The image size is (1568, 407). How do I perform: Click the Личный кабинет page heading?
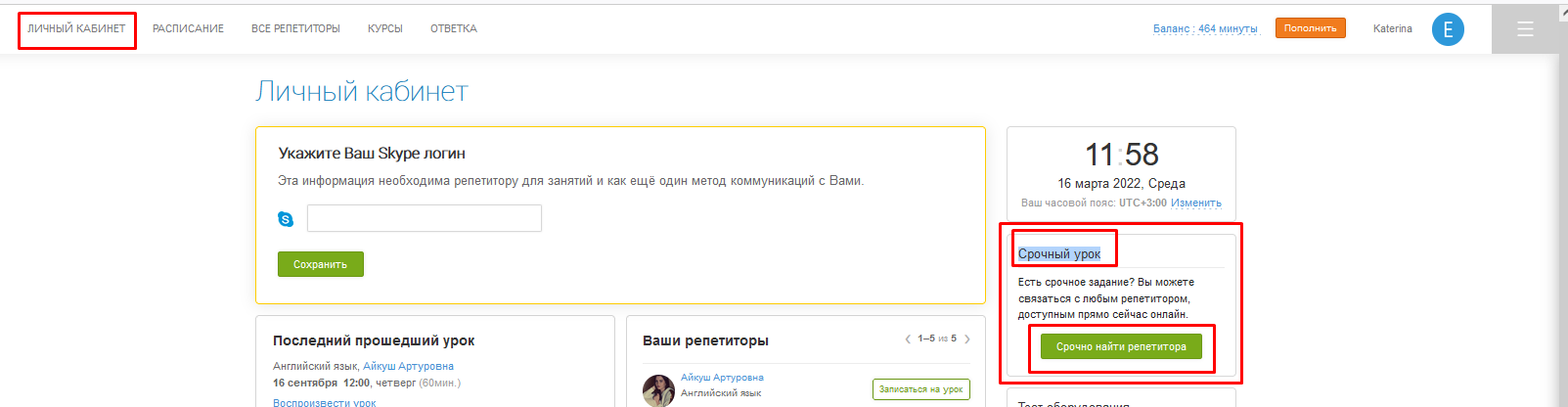coord(362,92)
